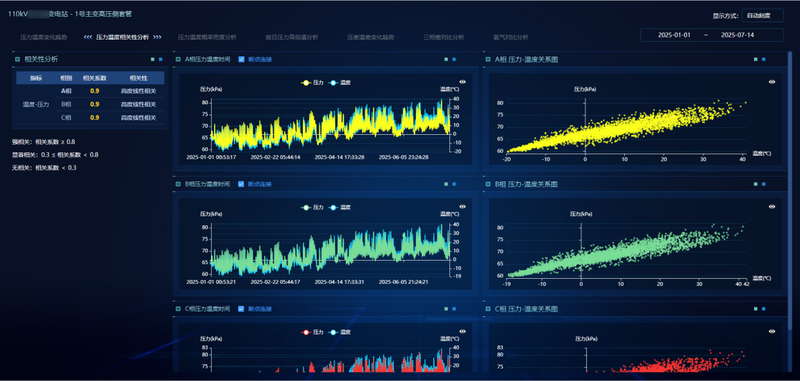Click the green square icon in C相压力温度时间 header
Screen dimensions: 800x381
pos(446,309)
